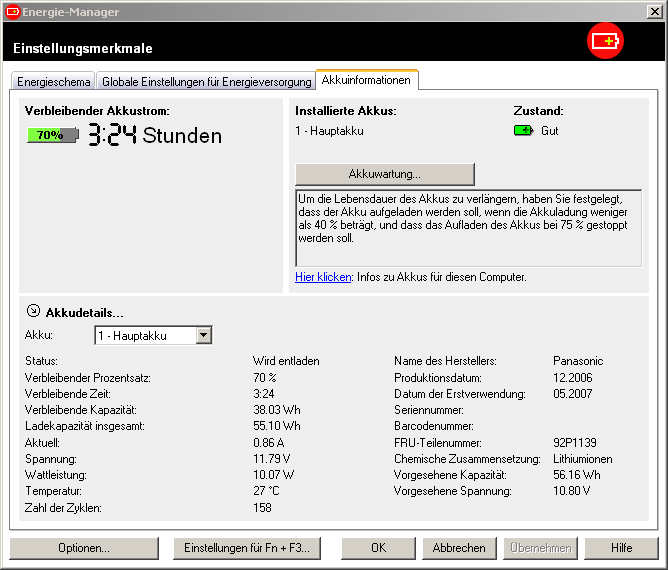668x570 pixels.
Task: Switch to the Energieschema tab
Action: pos(54,81)
